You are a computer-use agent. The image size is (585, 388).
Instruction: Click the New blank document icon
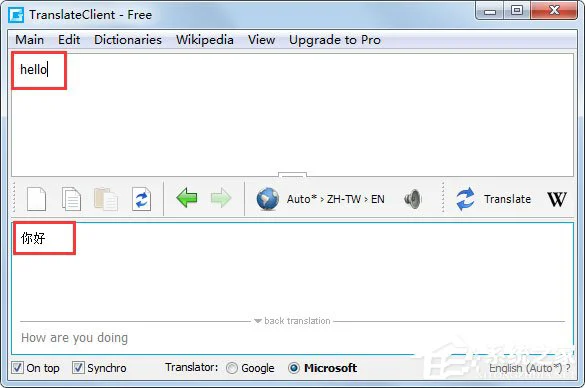pos(37,199)
